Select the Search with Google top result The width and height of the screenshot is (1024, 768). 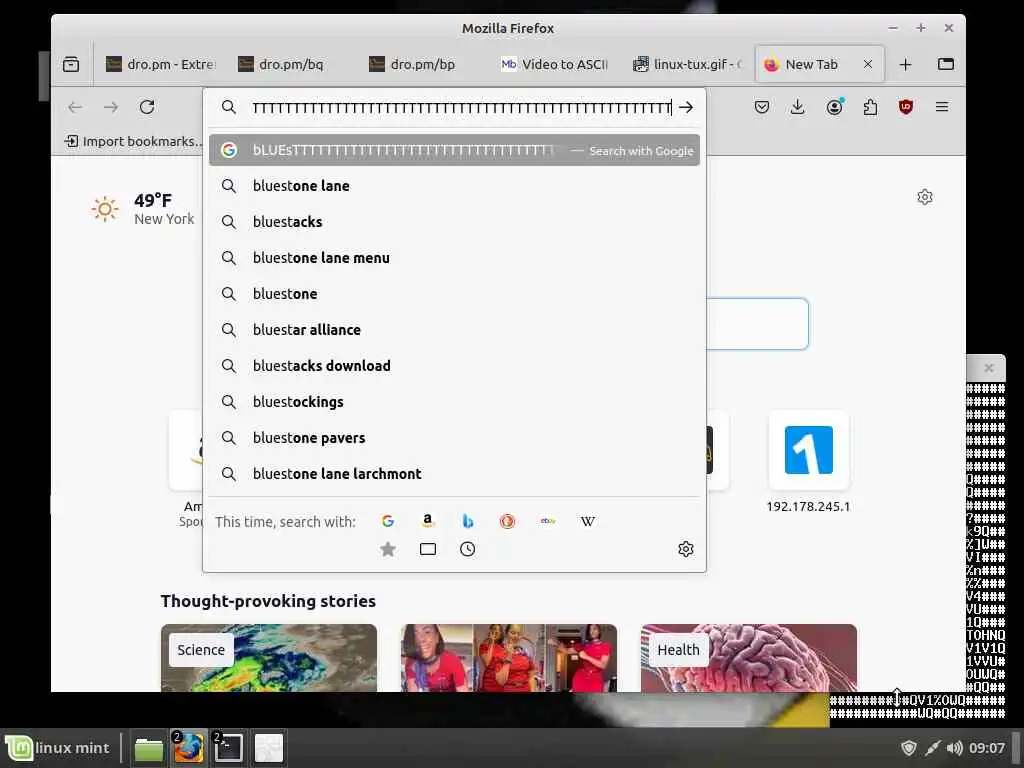point(455,150)
